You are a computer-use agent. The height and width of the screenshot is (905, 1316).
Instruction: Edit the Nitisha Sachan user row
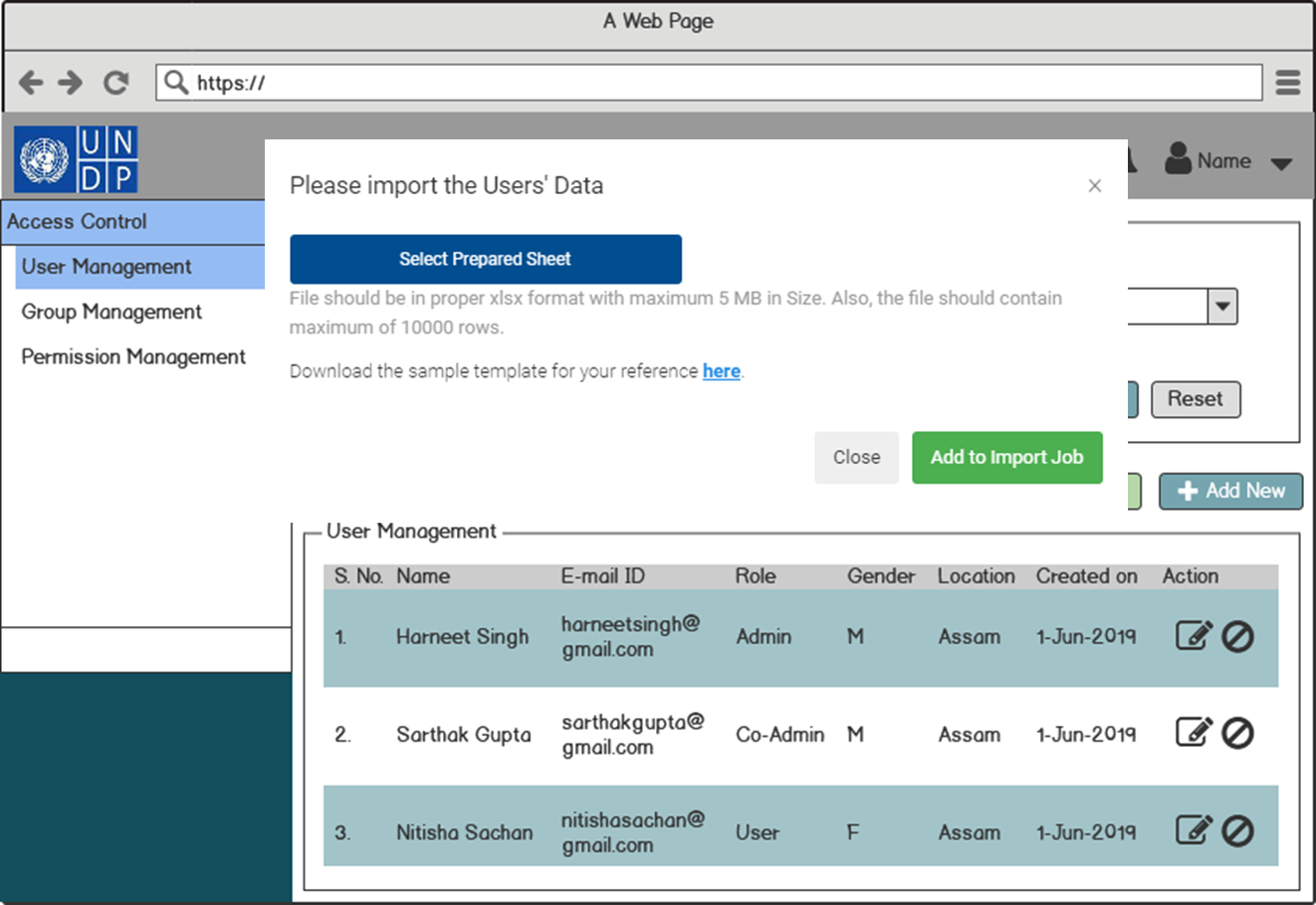click(1194, 830)
